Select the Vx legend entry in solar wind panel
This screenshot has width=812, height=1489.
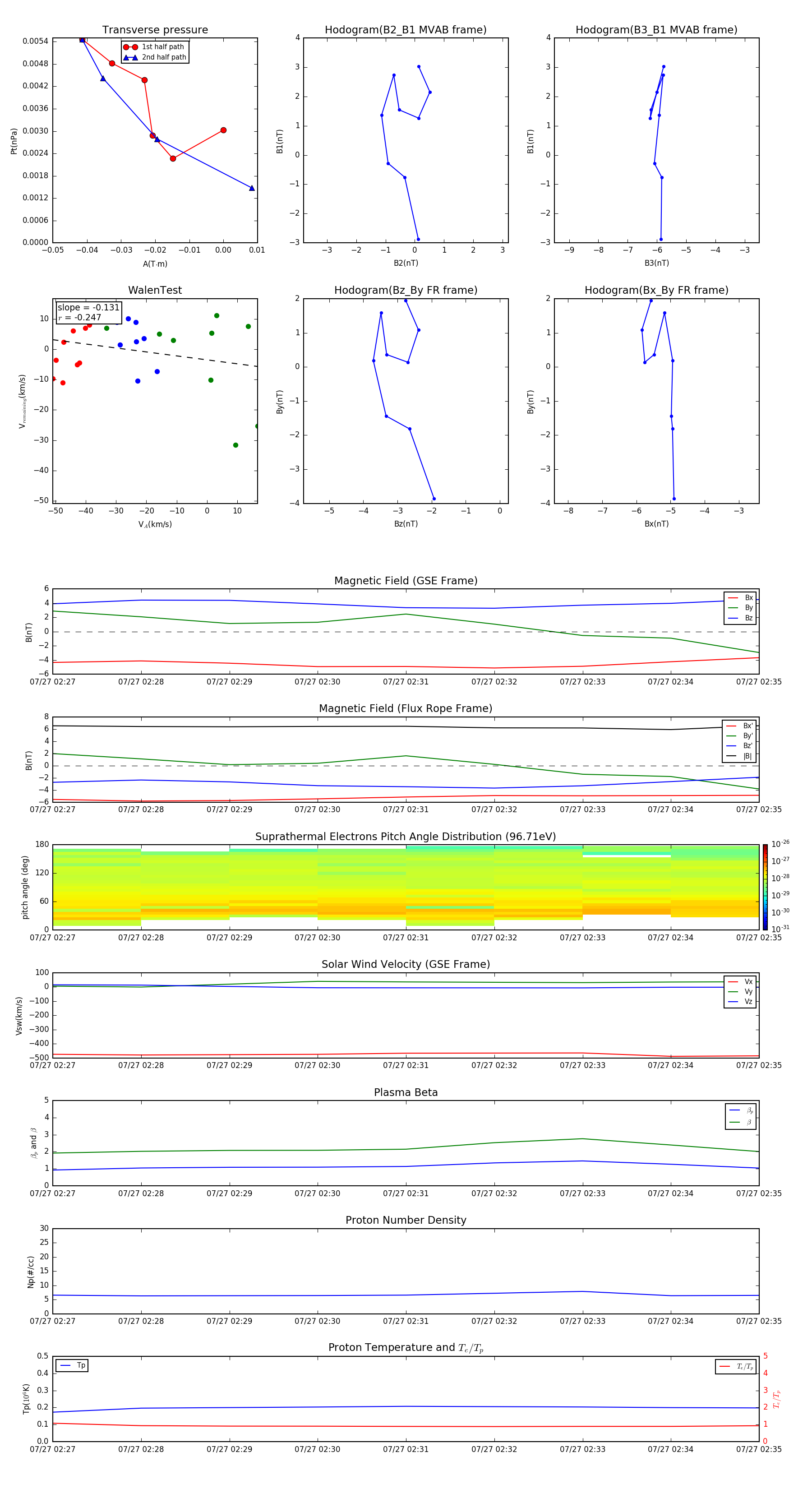[x=740, y=981]
